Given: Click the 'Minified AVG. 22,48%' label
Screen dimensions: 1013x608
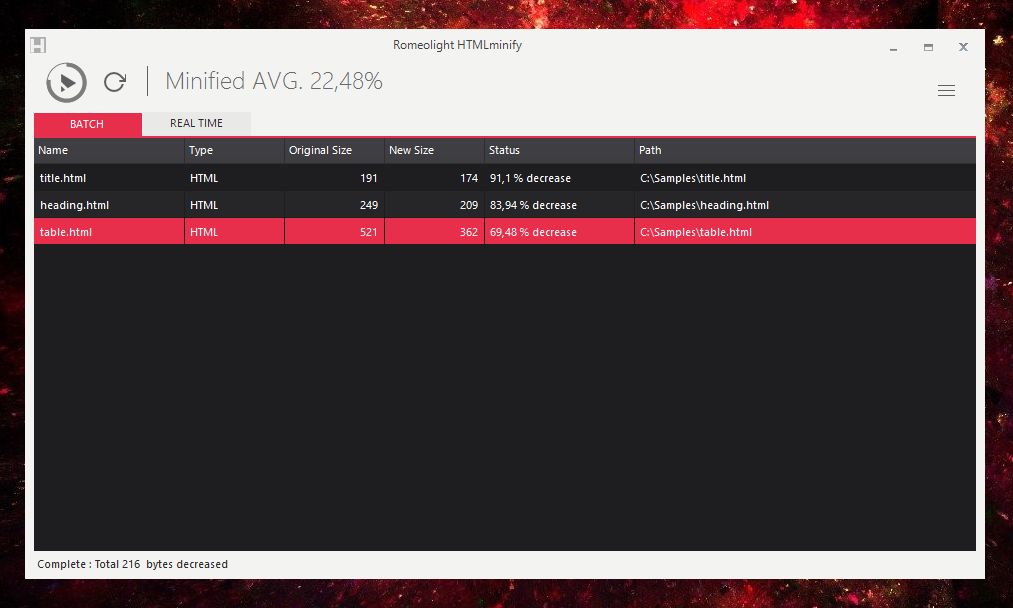Looking at the screenshot, I should (274, 81).
